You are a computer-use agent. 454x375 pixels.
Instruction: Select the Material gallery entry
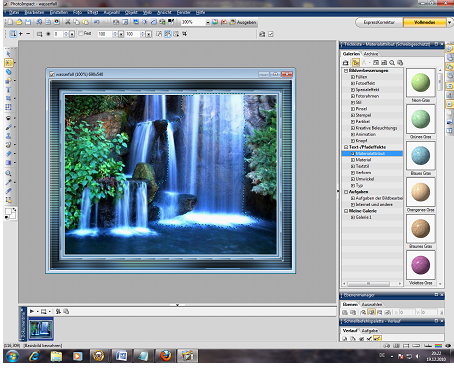tap(363, 160)
